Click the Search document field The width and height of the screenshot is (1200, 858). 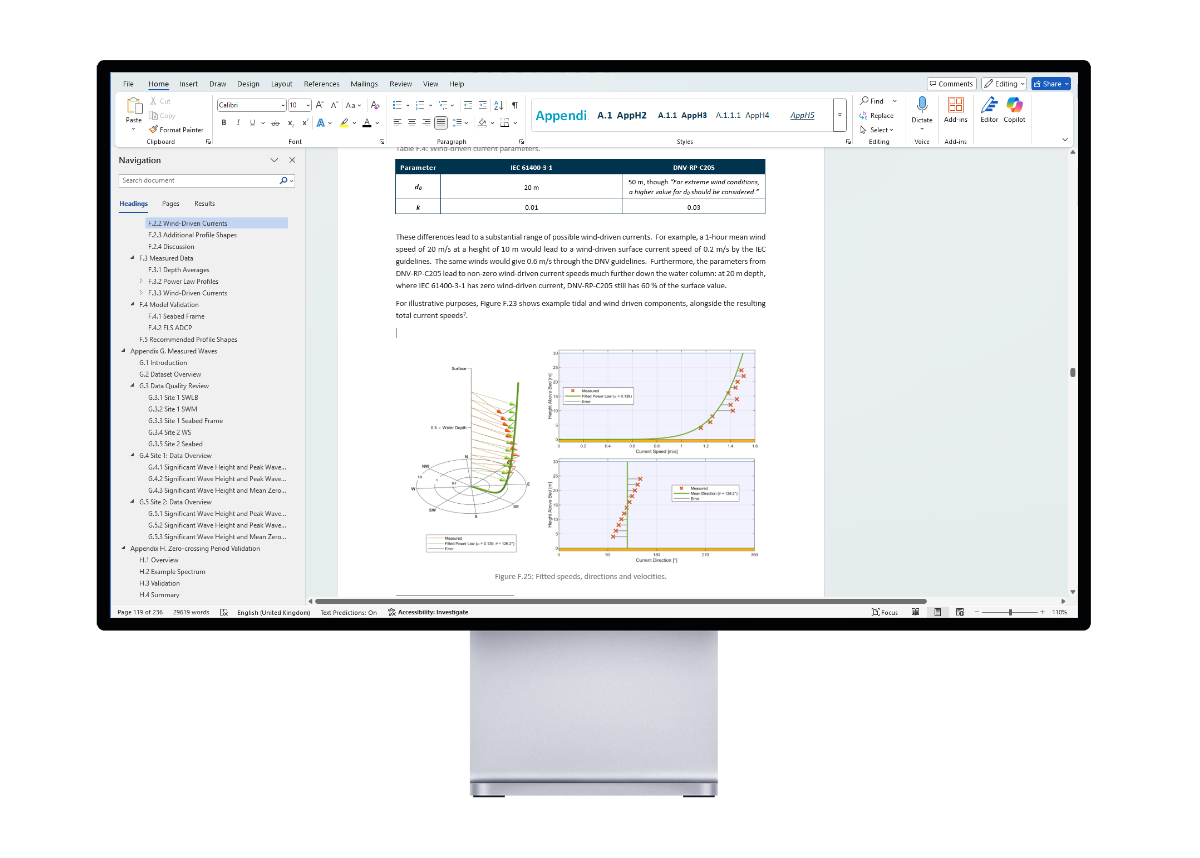pyautogui.click(x=197, y=181)
